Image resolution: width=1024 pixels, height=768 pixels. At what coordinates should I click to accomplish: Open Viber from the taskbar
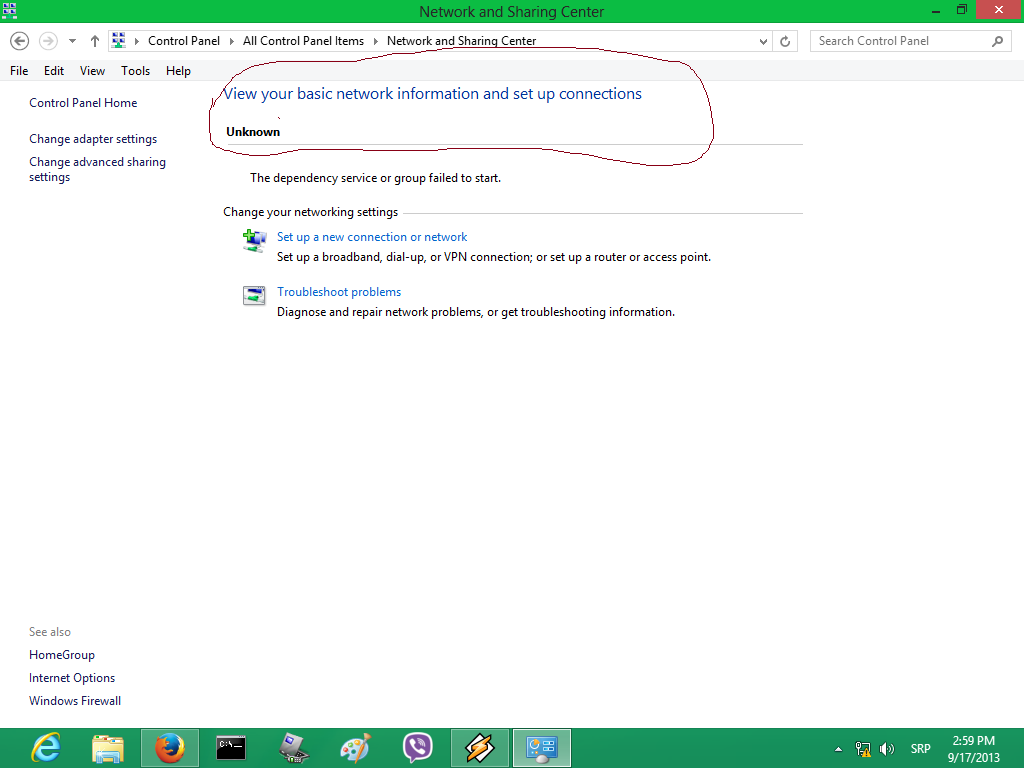[417, 748]
